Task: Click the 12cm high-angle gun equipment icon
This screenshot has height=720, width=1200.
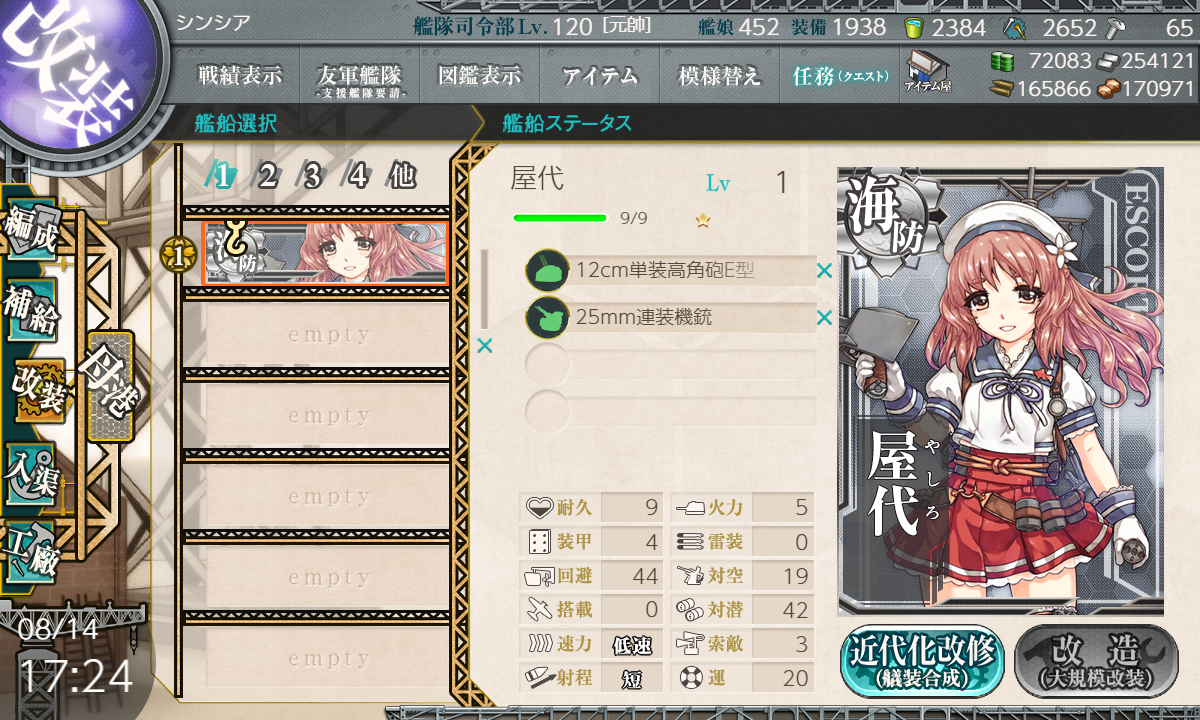Action: (546, 271)
